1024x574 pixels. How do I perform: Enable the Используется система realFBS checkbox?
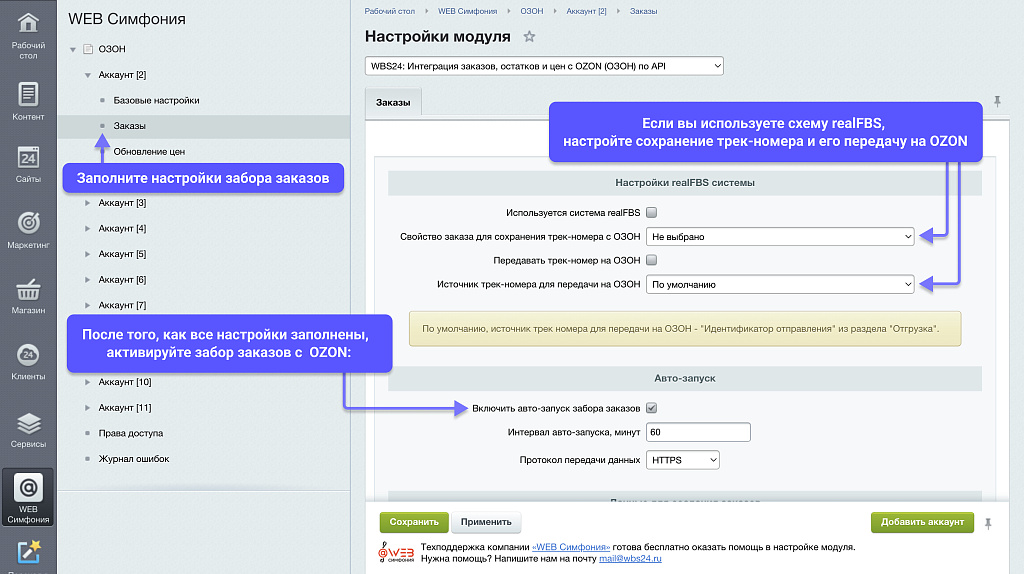point(651,212)
